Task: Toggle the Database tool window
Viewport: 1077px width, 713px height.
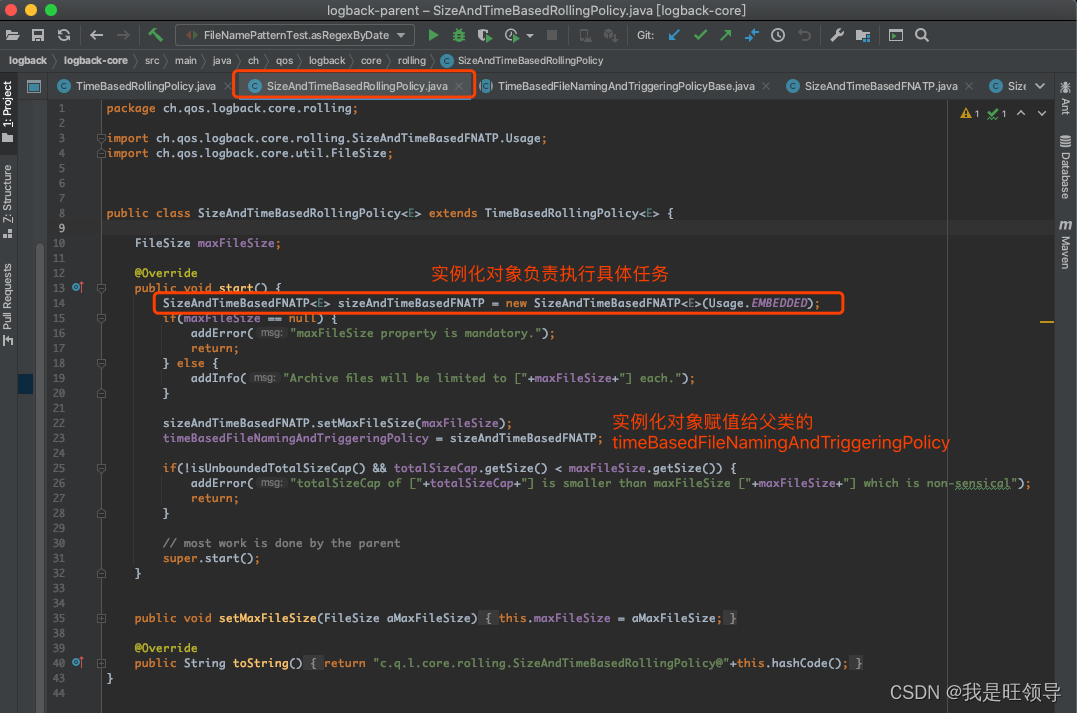Action: click(1065, 167)
